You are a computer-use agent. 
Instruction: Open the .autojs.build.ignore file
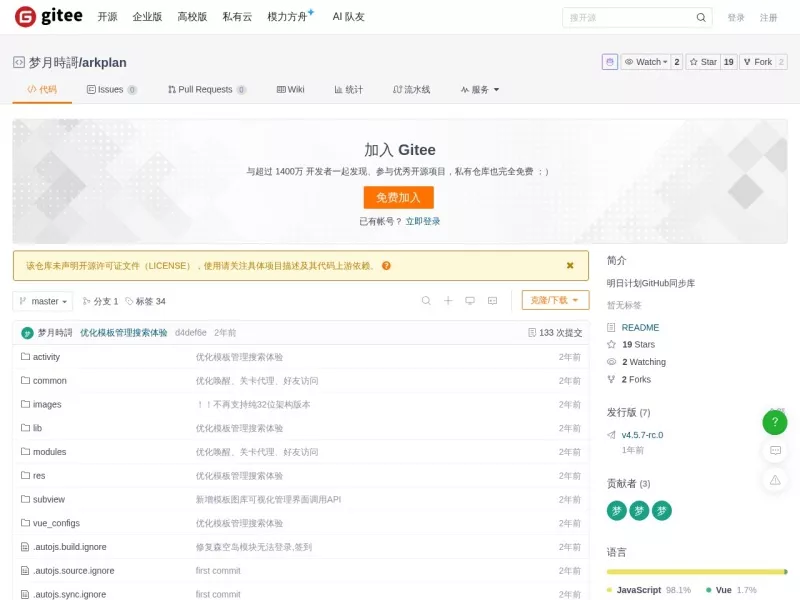point(69,547)
